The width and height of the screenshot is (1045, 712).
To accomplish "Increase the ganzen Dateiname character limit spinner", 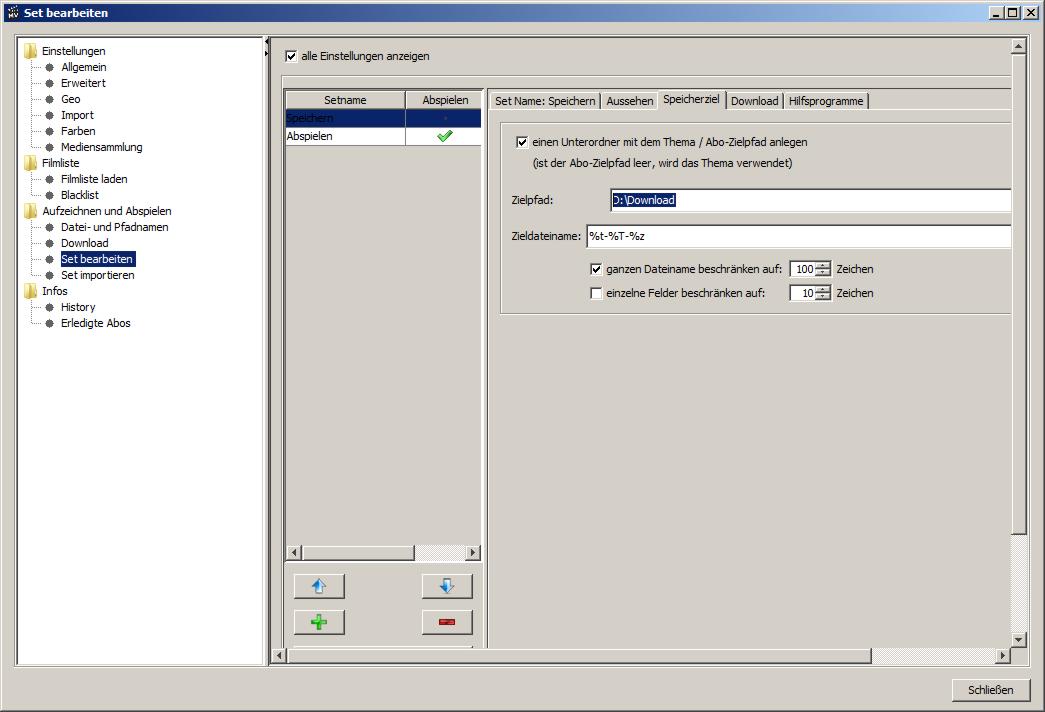I will (823, 265).
